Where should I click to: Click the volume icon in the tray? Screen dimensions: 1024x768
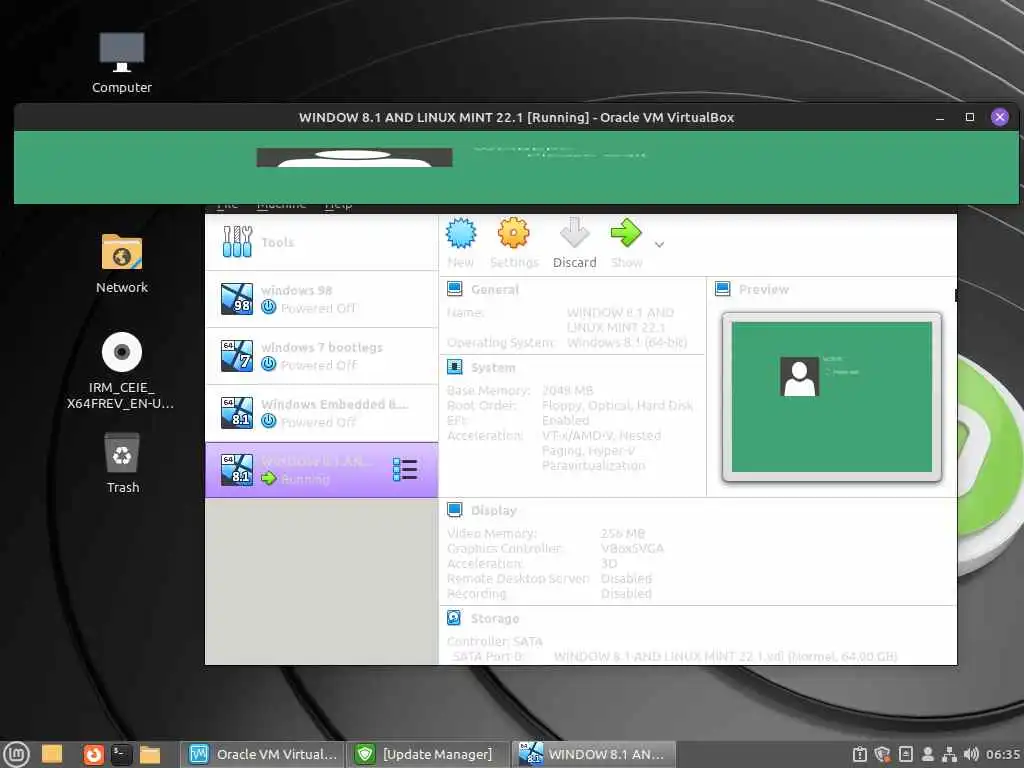pyautogui.click(x=971, y=754)
